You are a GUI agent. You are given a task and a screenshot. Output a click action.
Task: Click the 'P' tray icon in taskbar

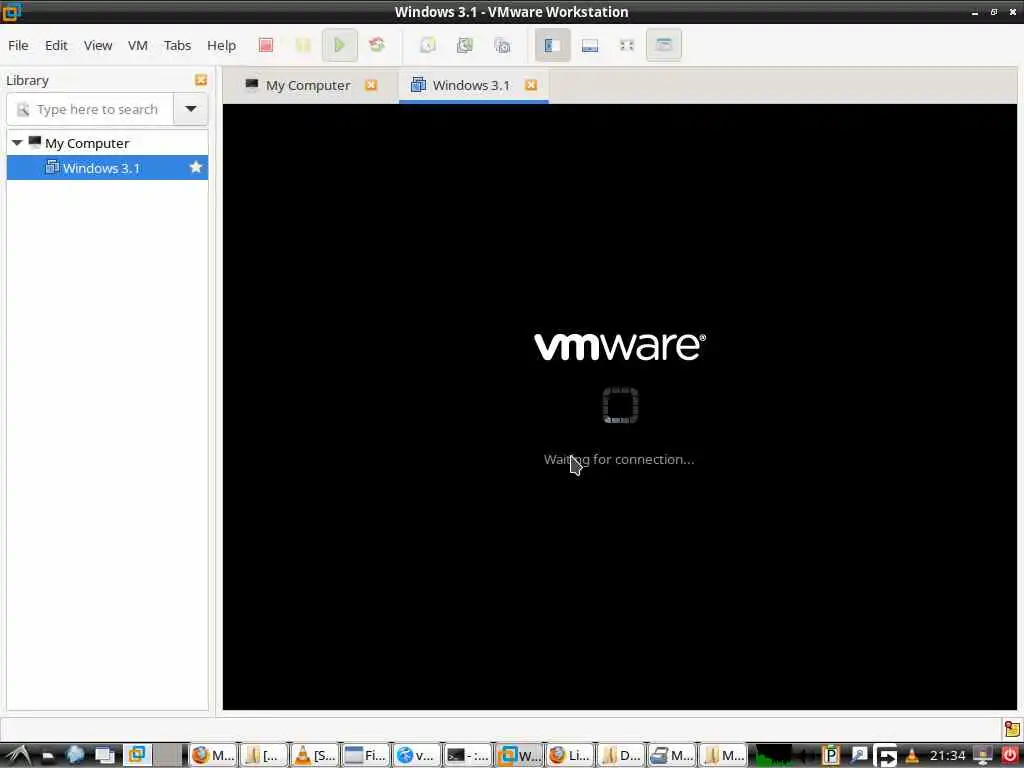[x=830, y=756]
